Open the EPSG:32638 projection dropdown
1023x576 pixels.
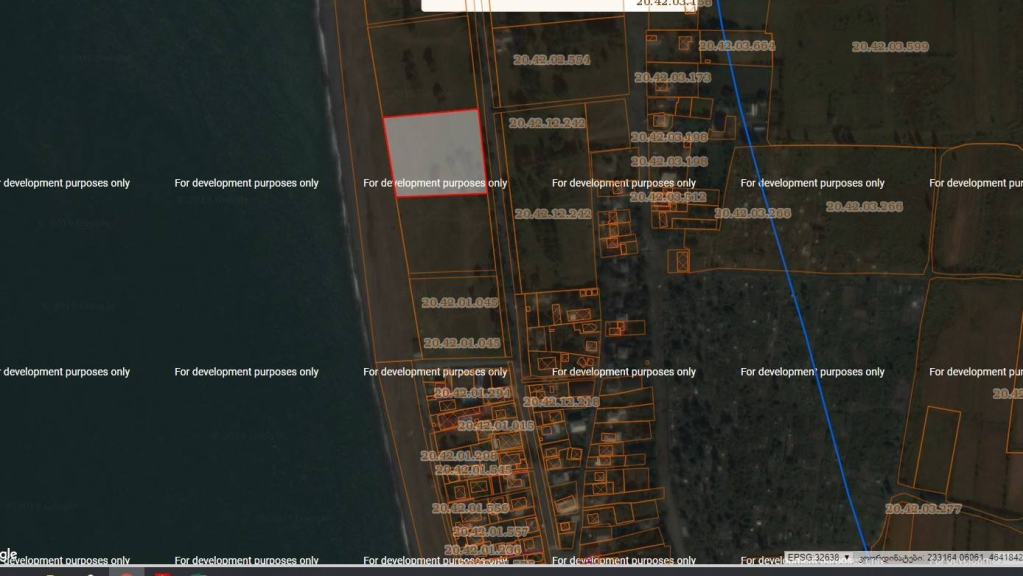click(x=818, y=558)
